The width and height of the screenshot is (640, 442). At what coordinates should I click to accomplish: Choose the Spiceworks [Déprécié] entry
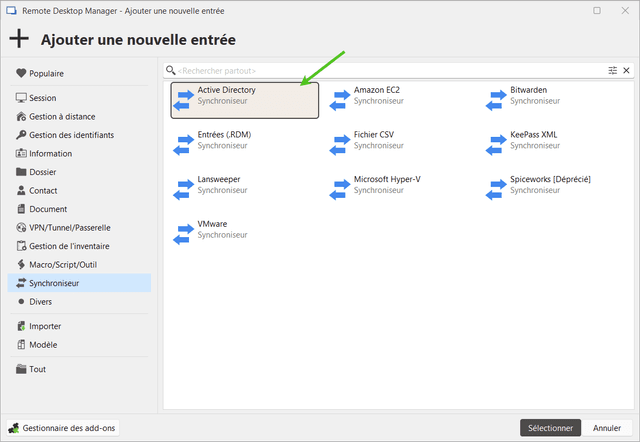pos(549,184)
